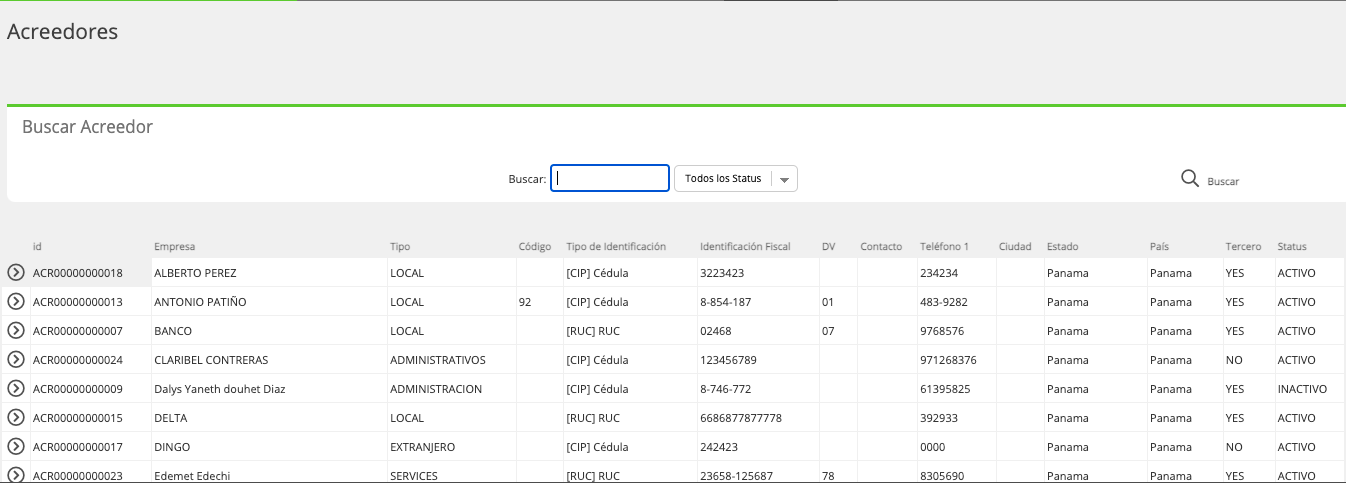Click phone number 61395825 cell
This screenshot has height=483, width=1346.
pyautogui.click(x=957, y=388)
